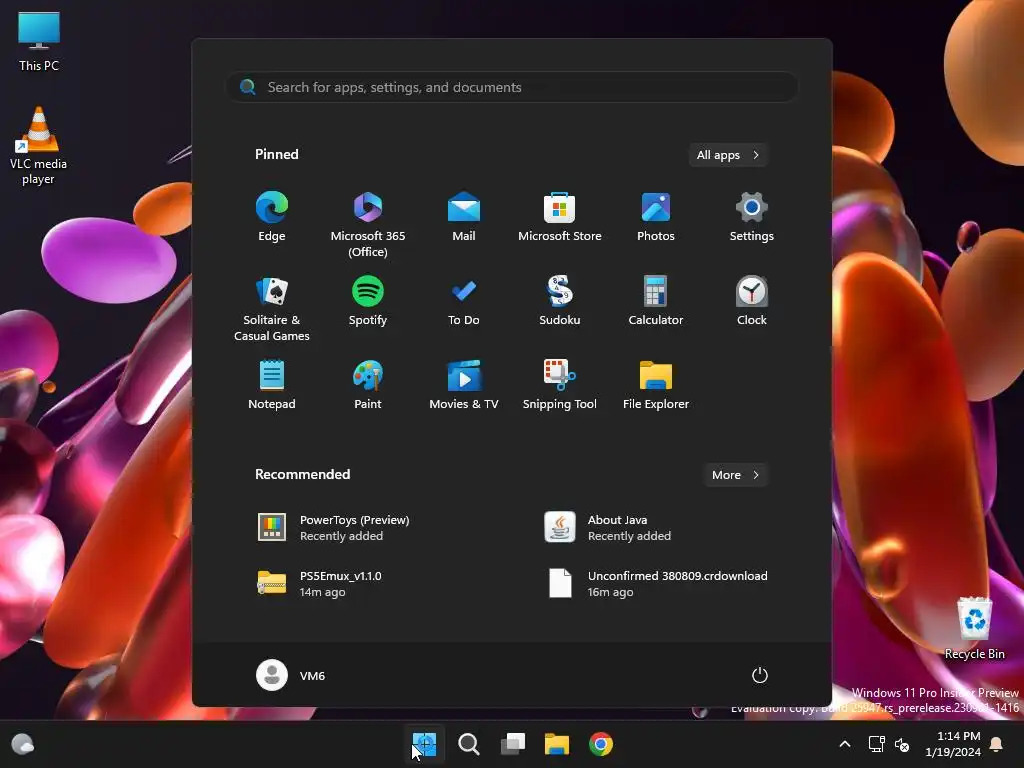
Task: Open the Clock app
Action: coord(752,301)
